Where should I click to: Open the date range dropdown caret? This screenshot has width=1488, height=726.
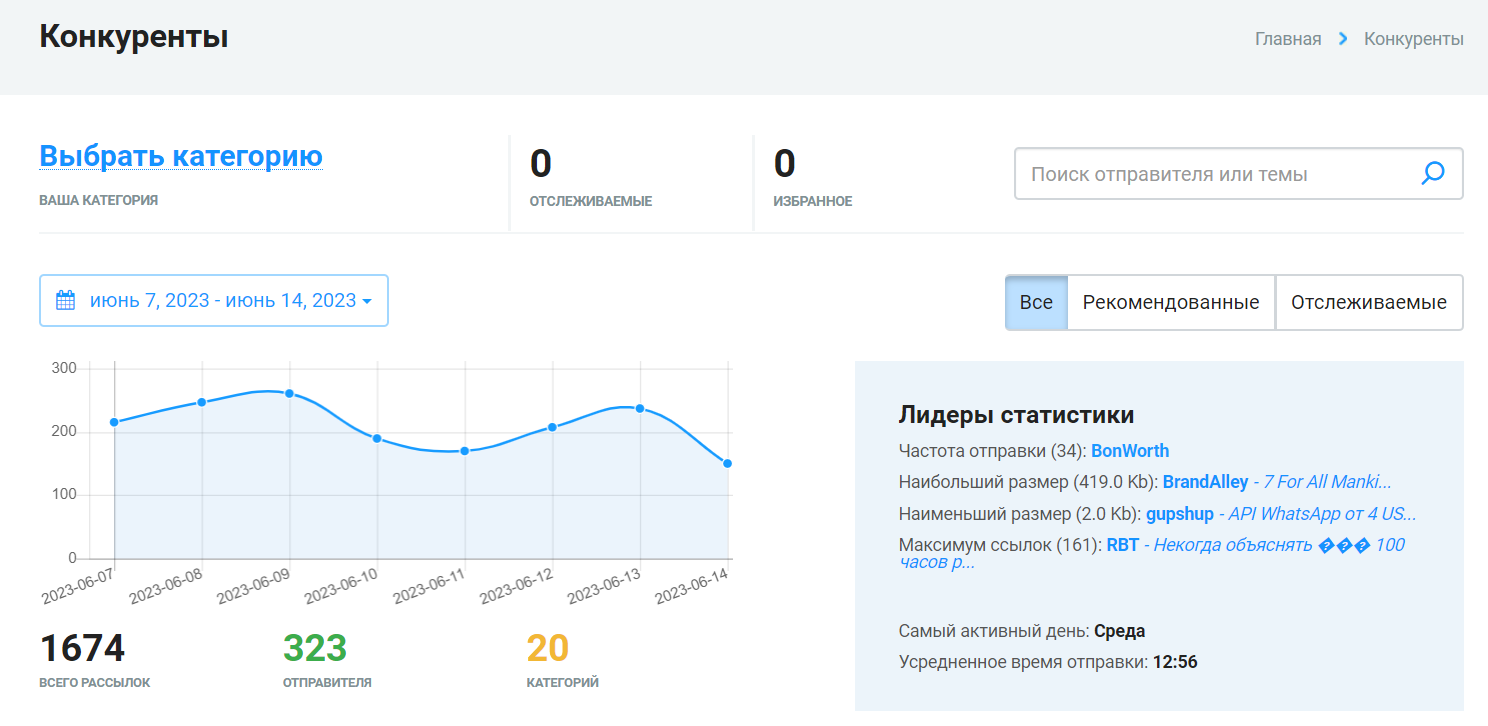point(368,301)
